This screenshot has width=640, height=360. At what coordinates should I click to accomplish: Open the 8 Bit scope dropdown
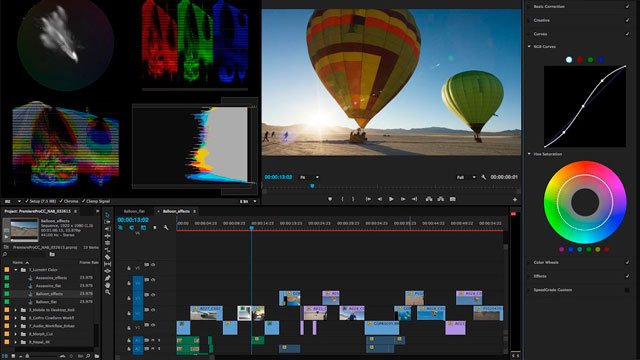click(x=248, y=201)
